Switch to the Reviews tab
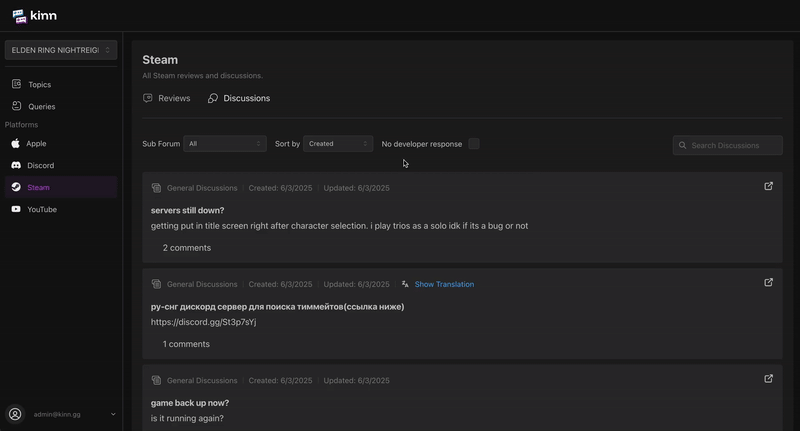The height and width of the screenshot is (431, 800). 166,98
